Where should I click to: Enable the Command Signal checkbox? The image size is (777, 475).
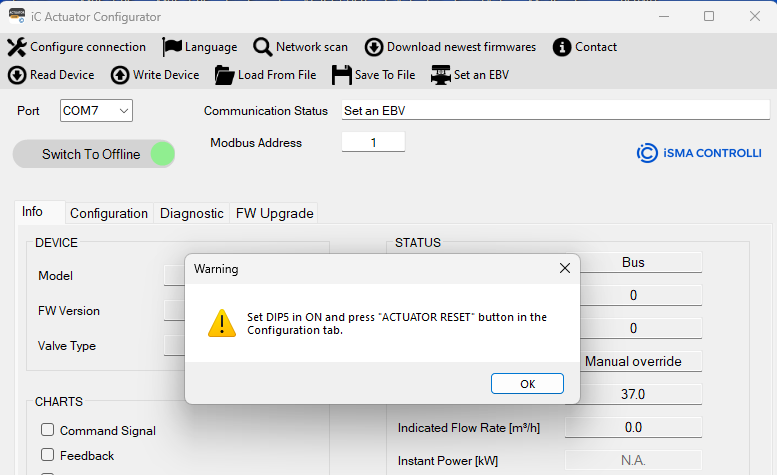pos(47,431)
